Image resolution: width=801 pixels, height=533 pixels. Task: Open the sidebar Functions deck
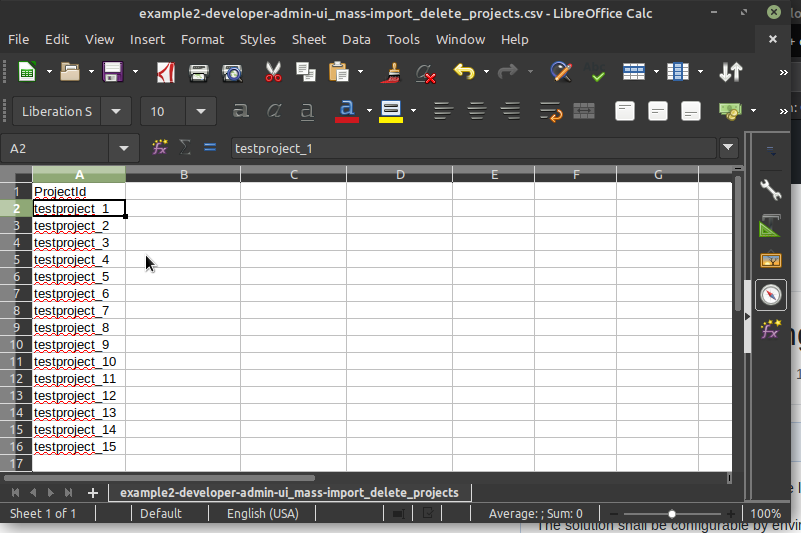coord(770,329)
